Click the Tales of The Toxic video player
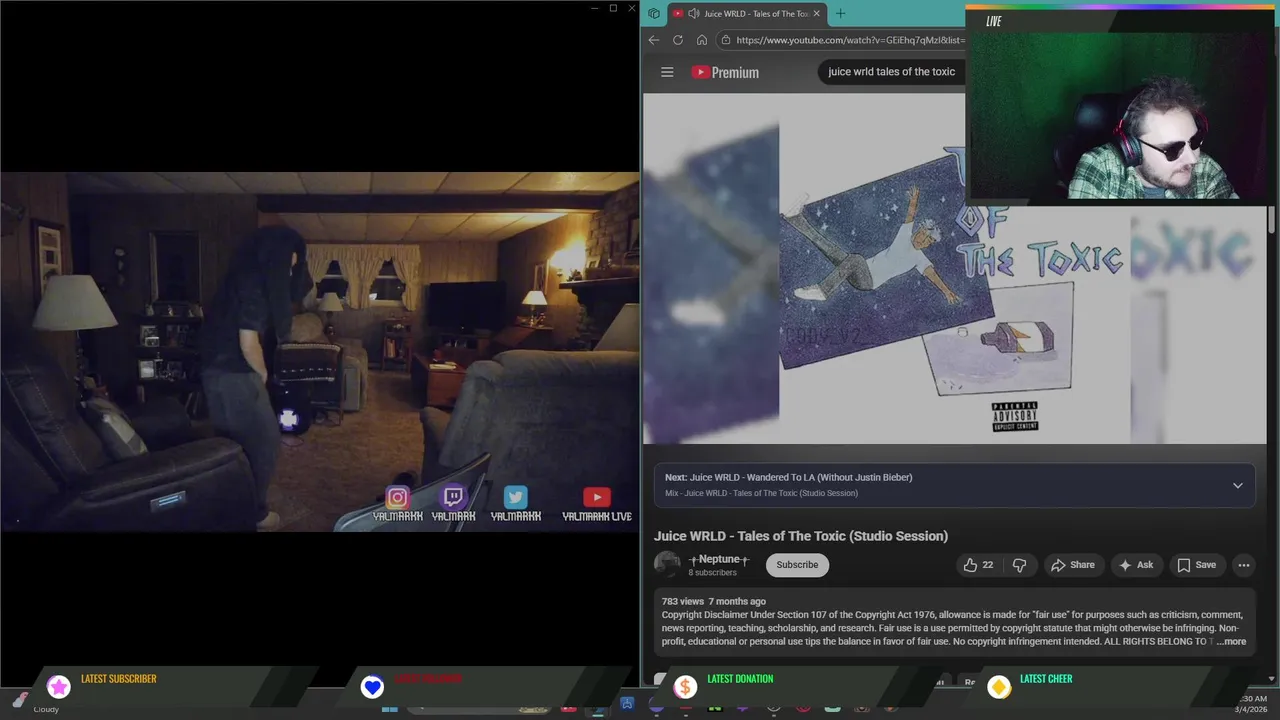The width and height of the screenshot is (1280, 720). coord(954,268)
